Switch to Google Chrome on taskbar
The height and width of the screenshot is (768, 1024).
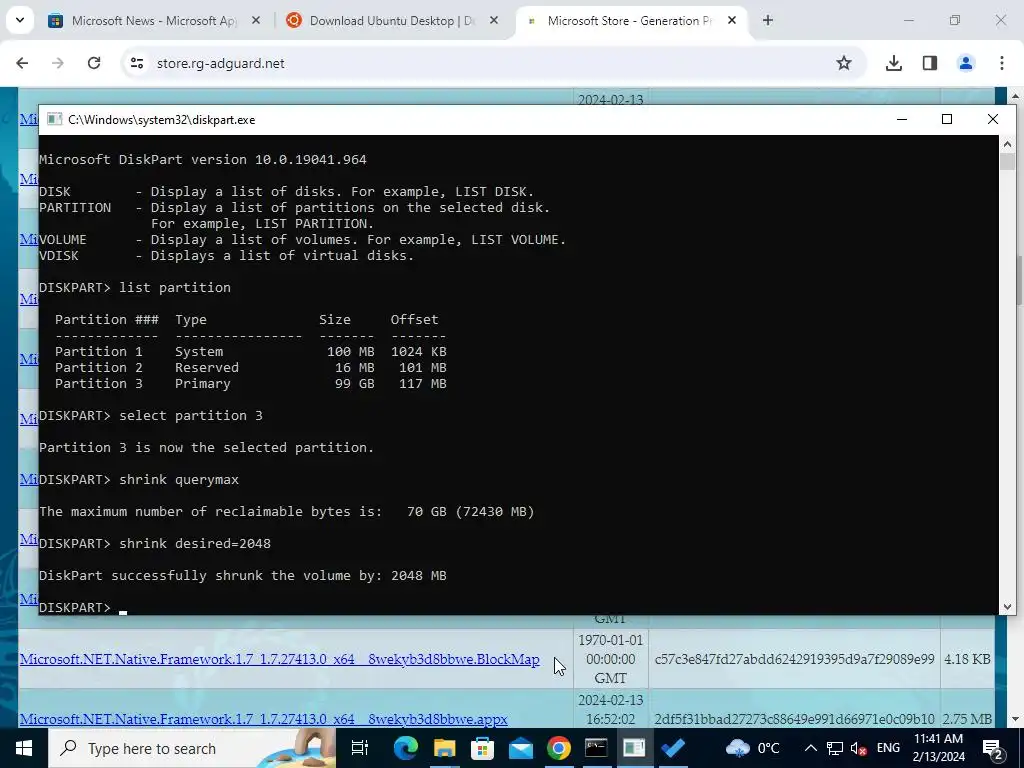point(558,748)
